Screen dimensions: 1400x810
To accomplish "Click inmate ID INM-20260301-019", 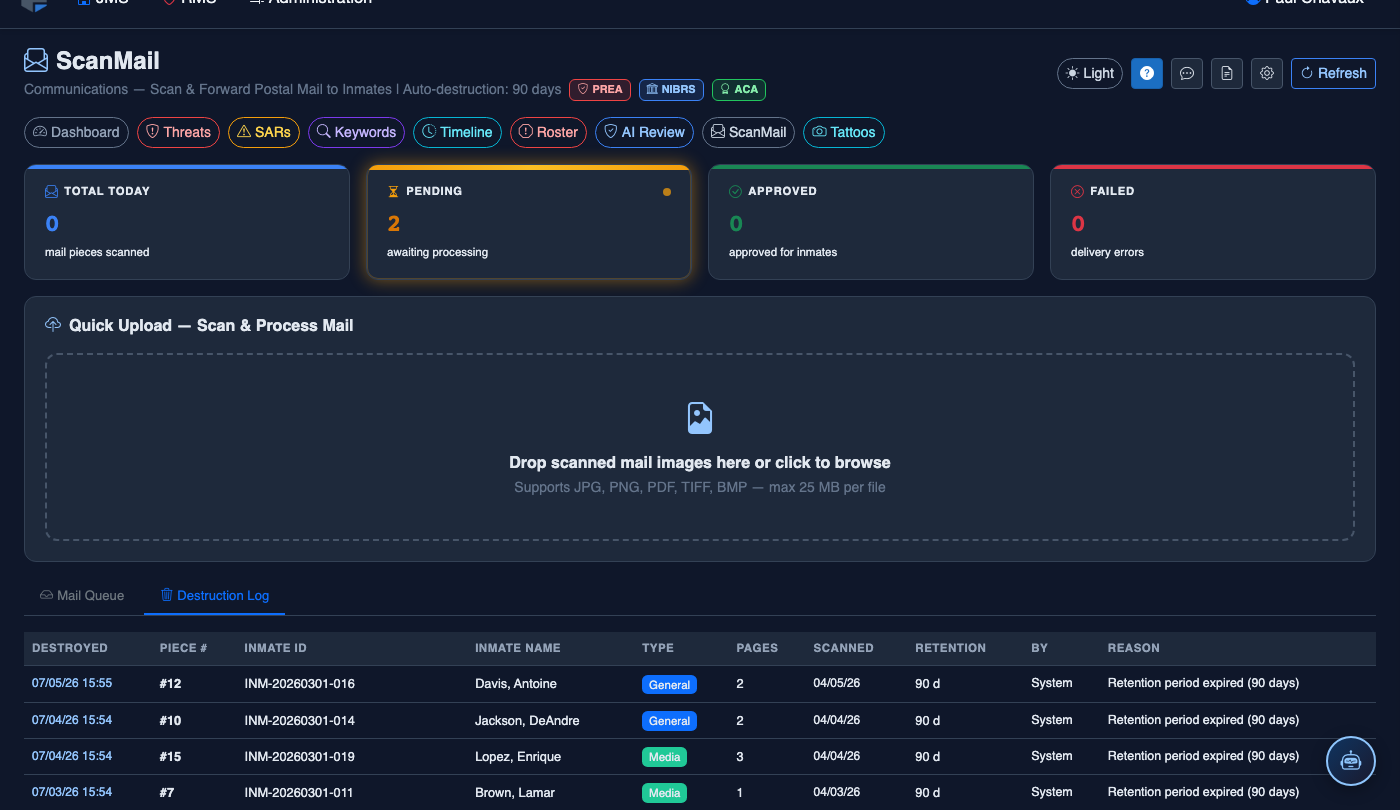I will pos(299,756).
